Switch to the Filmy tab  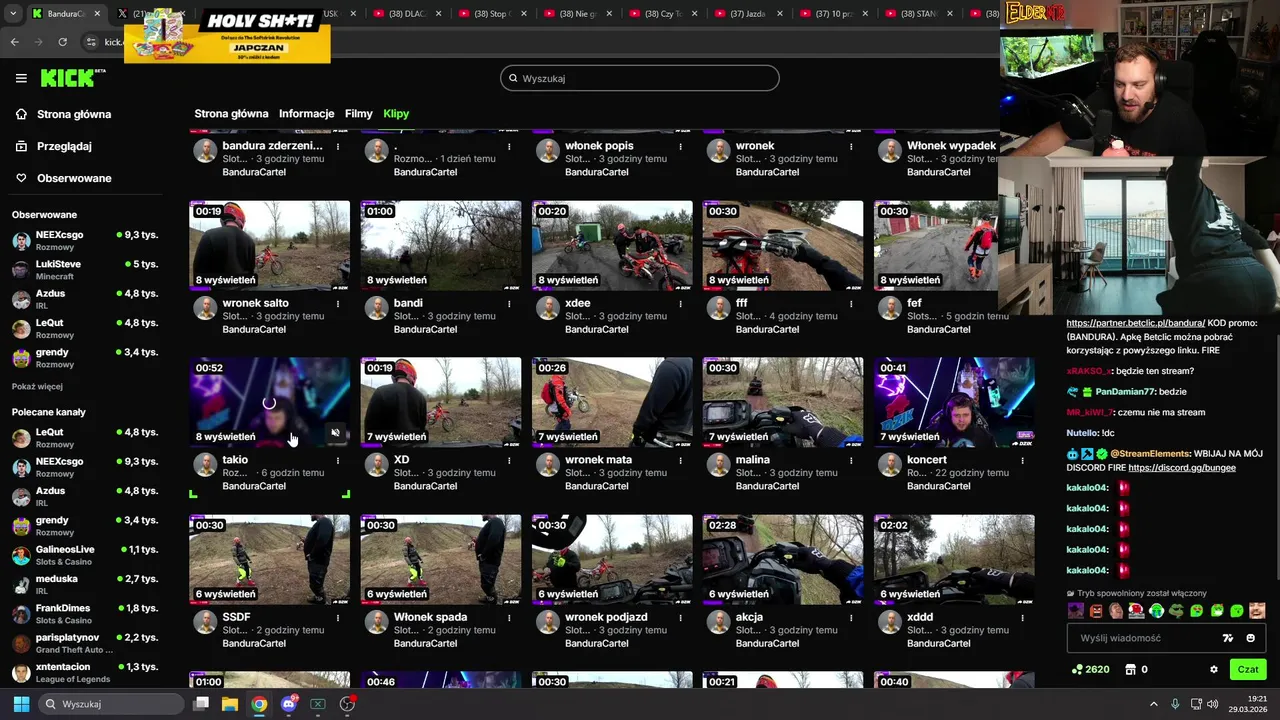(x=358, y=114)
